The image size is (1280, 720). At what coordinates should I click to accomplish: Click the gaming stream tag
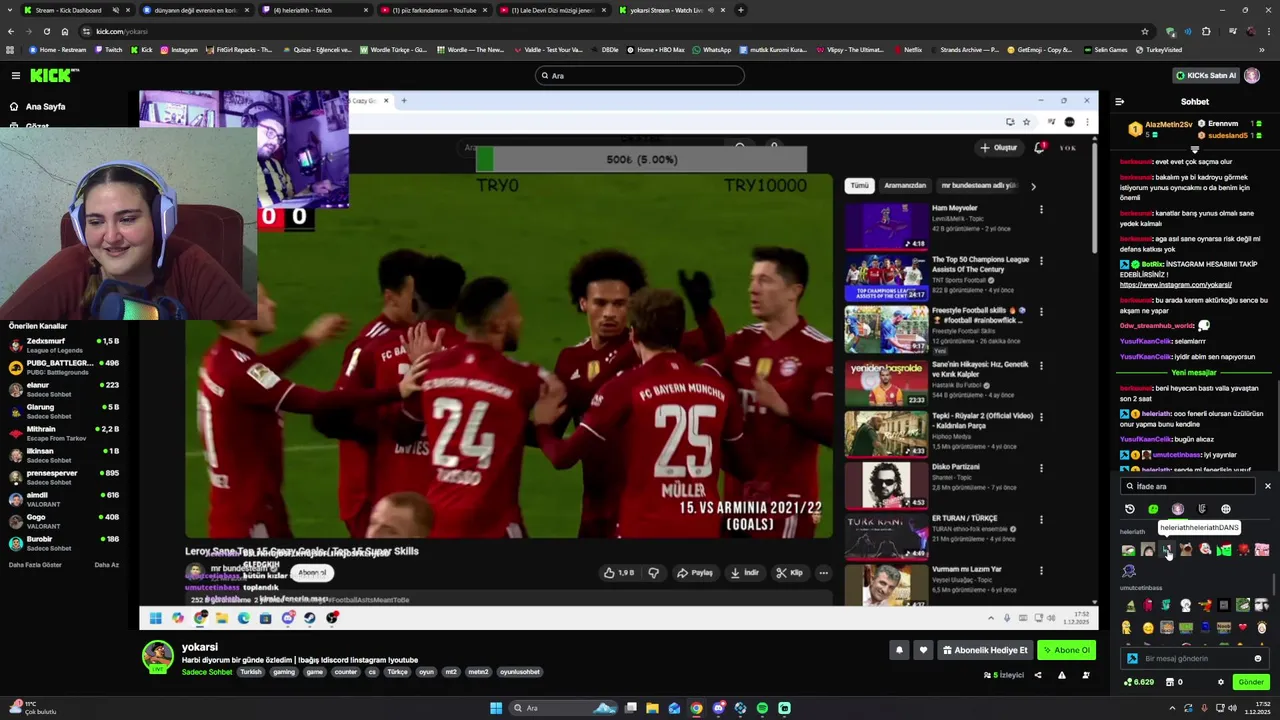click(284, 672)
